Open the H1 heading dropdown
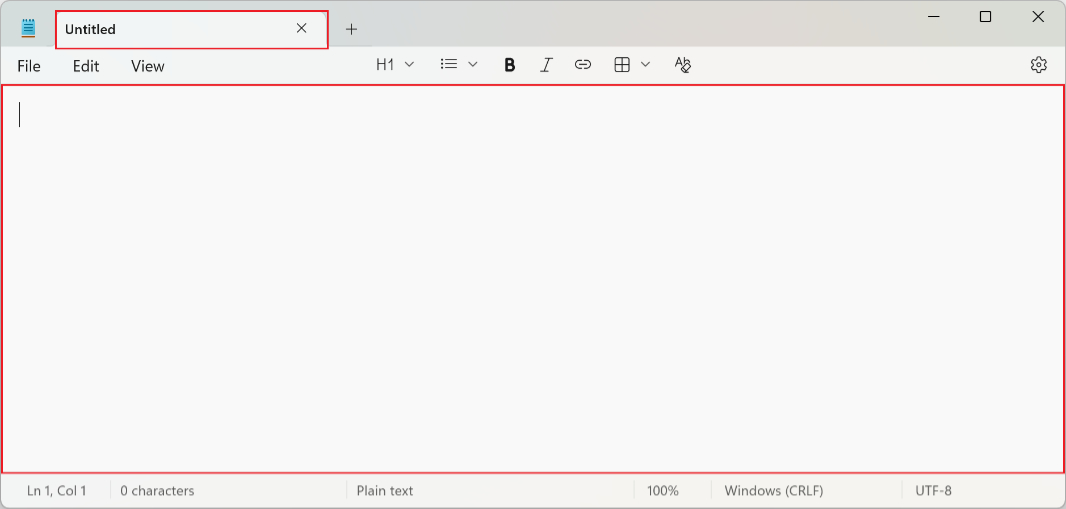Screen dimensions: 1066x509 click(395, 65)
